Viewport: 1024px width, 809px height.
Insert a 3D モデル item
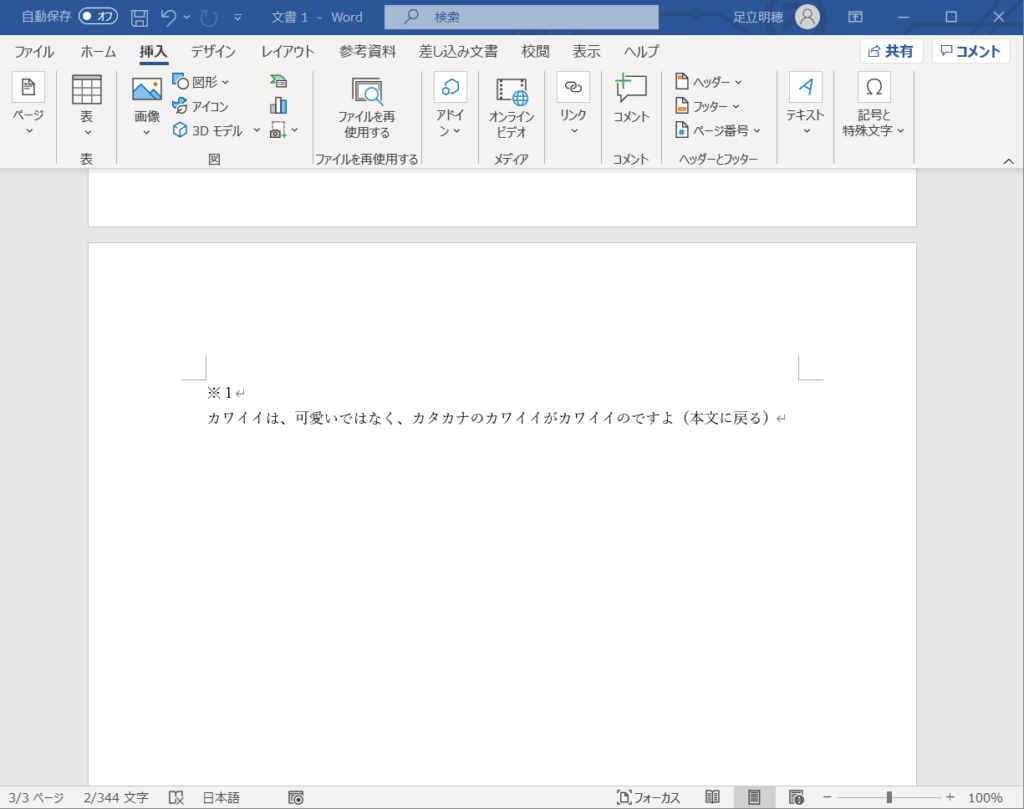(215, 130)
